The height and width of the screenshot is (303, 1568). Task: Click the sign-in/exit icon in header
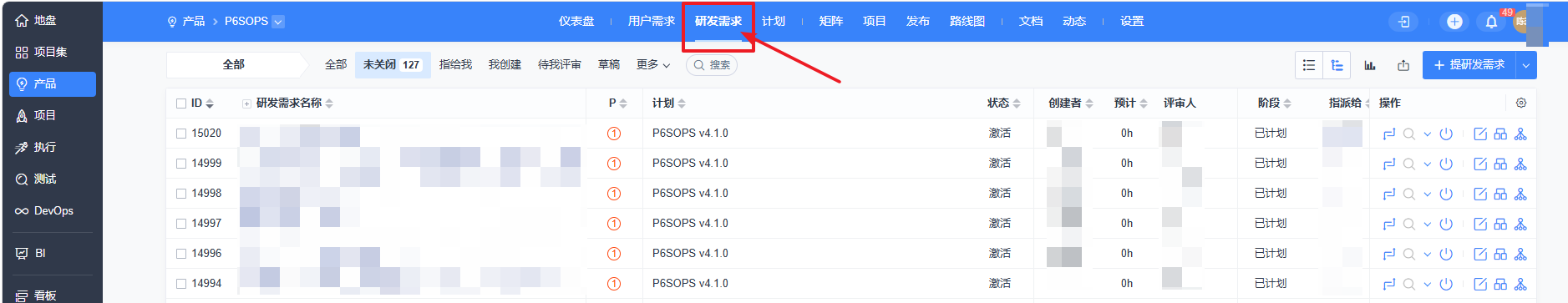click(x=1404, y=22)
